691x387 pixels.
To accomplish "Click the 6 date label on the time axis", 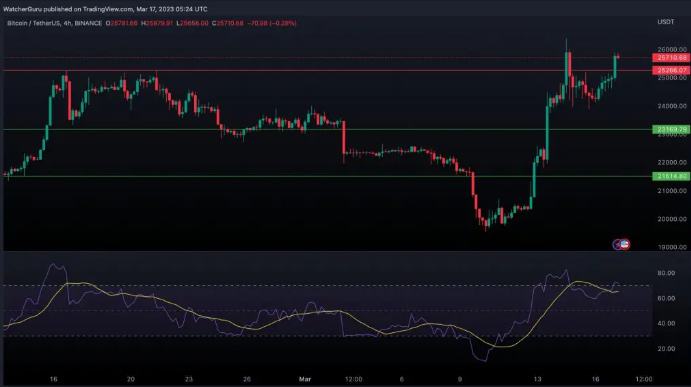I will (x=401, y=379).
